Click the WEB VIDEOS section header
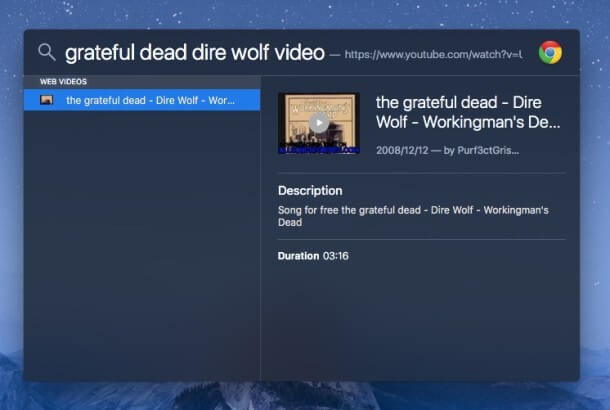Image resolution: width=610 pixels, height=410 pixels. (x=63, y=82)
